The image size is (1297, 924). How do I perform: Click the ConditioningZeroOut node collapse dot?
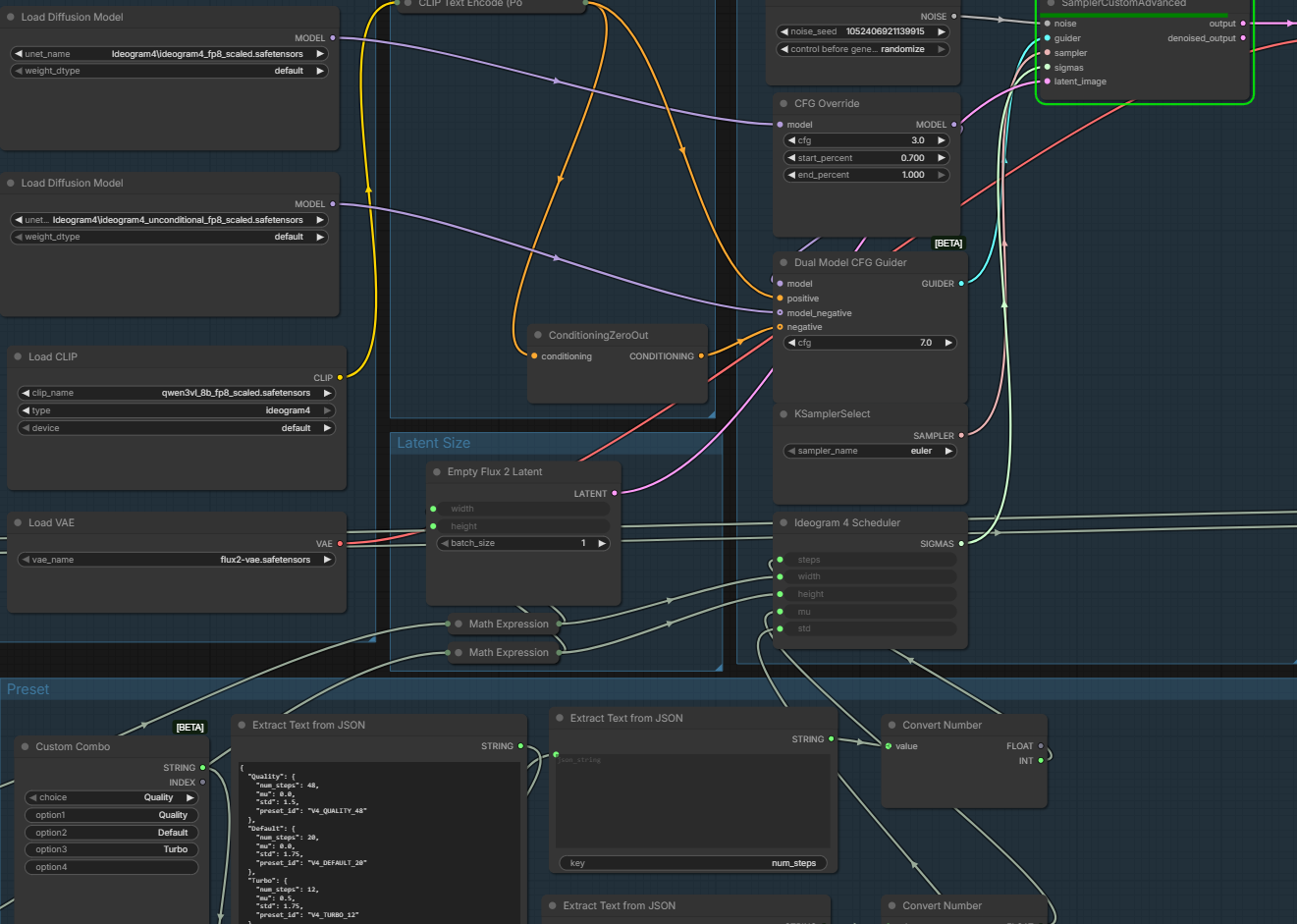click(538, 336)
